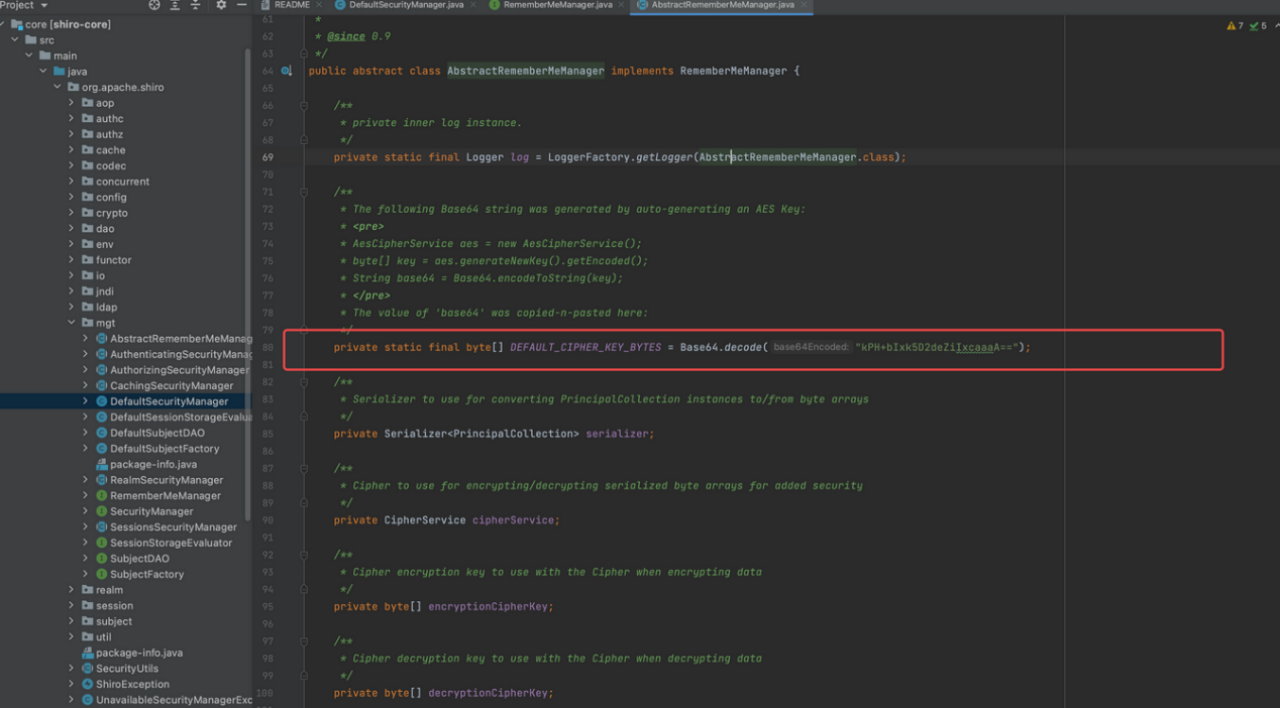The height and width of the screenshot is (708, 1280).
Task: Select SessionsSecurityManager in the tree
Action: tap(173, 527)
